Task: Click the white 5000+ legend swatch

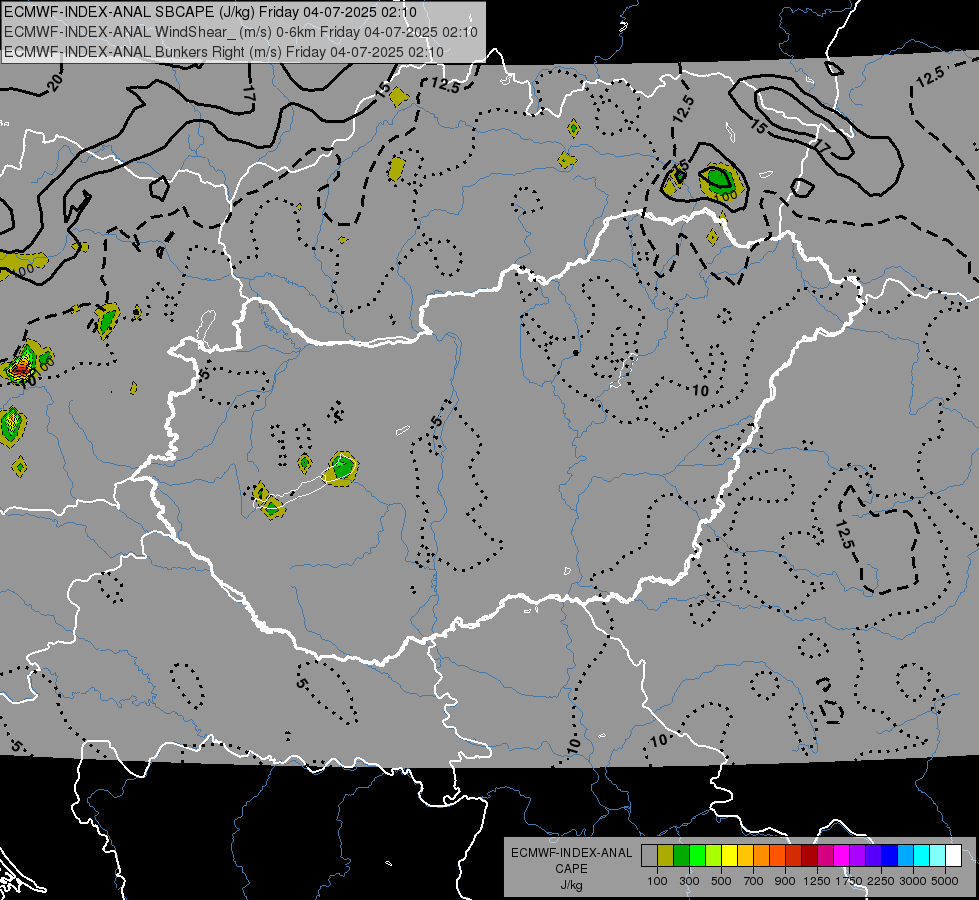Action: (953, 855)
